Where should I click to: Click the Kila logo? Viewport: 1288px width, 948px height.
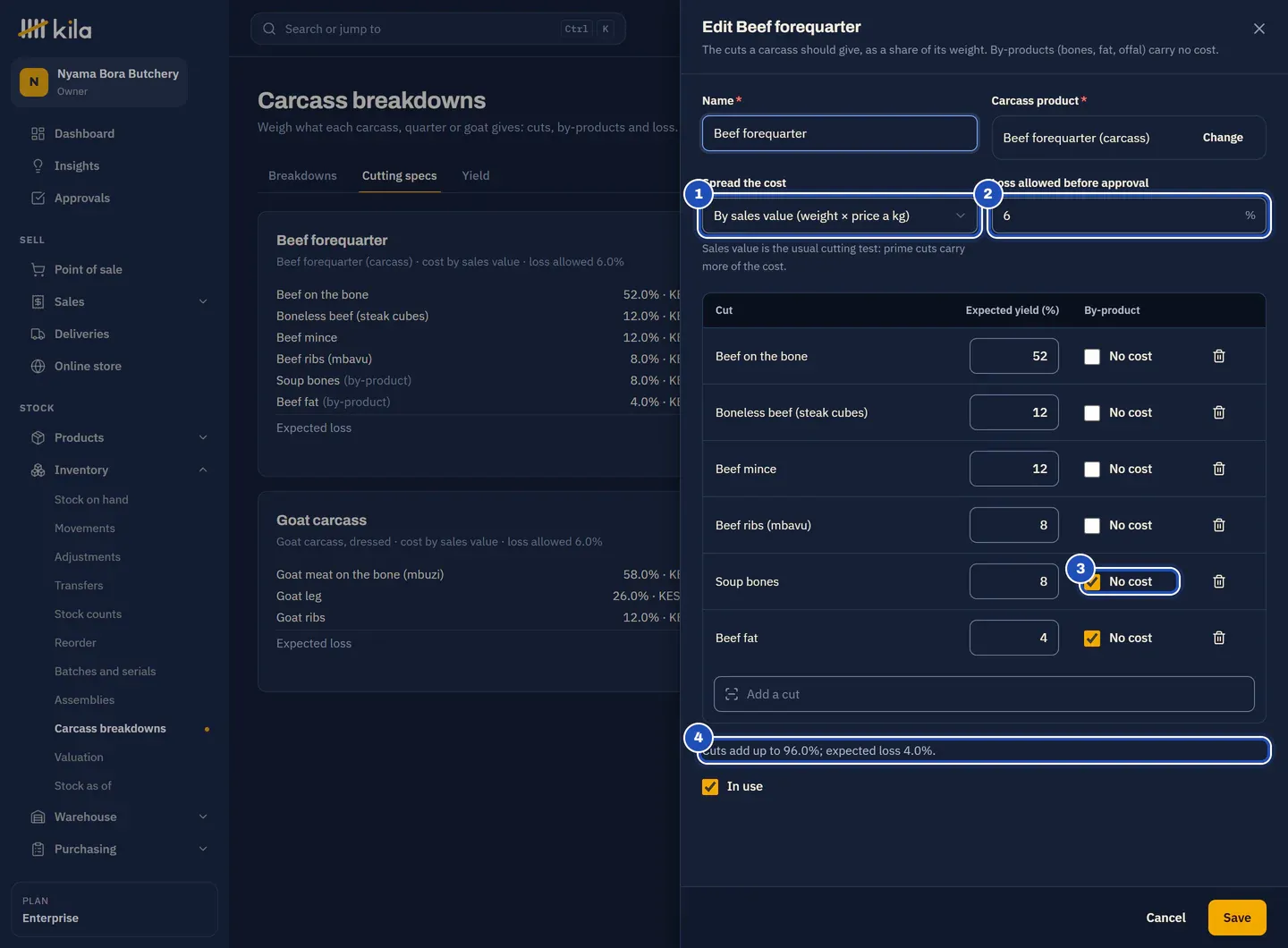coord(55,29)
